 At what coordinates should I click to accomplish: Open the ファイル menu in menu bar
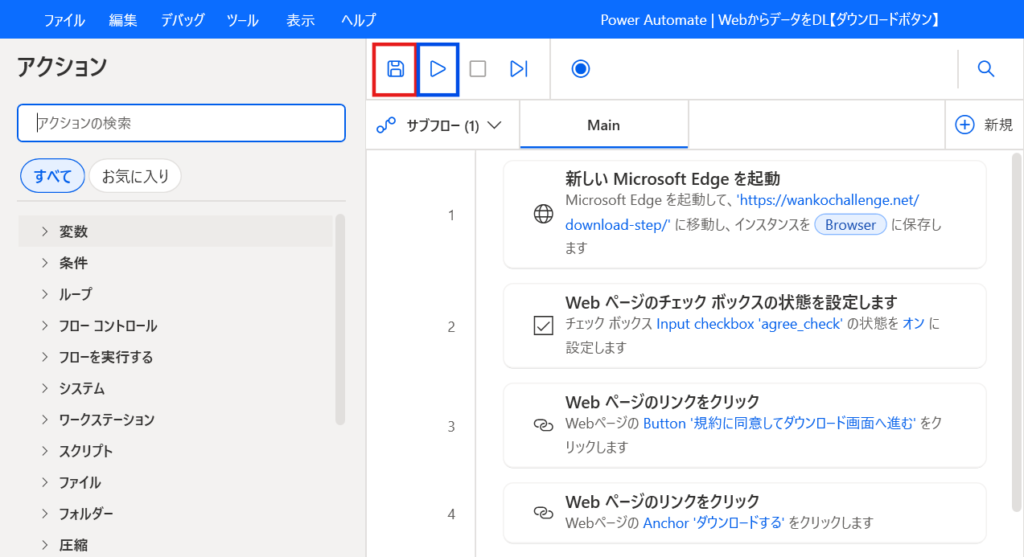[x=64, y=20]
